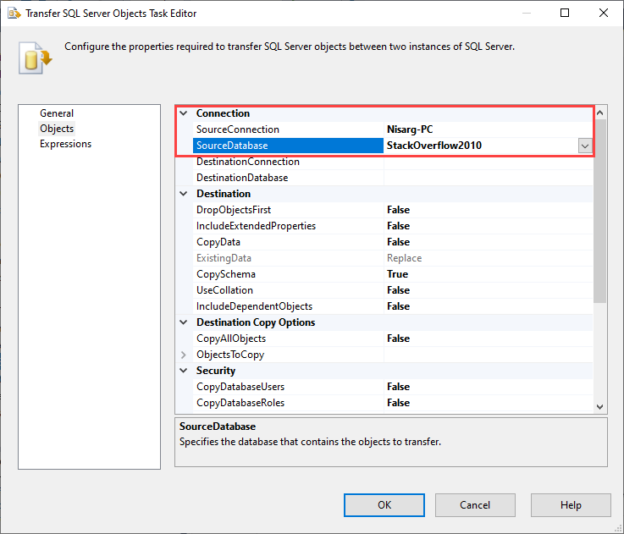Expand the ObjectsToCopy node
The height and width of the screenshot is (534, 624).
click(x=183, y=354)
